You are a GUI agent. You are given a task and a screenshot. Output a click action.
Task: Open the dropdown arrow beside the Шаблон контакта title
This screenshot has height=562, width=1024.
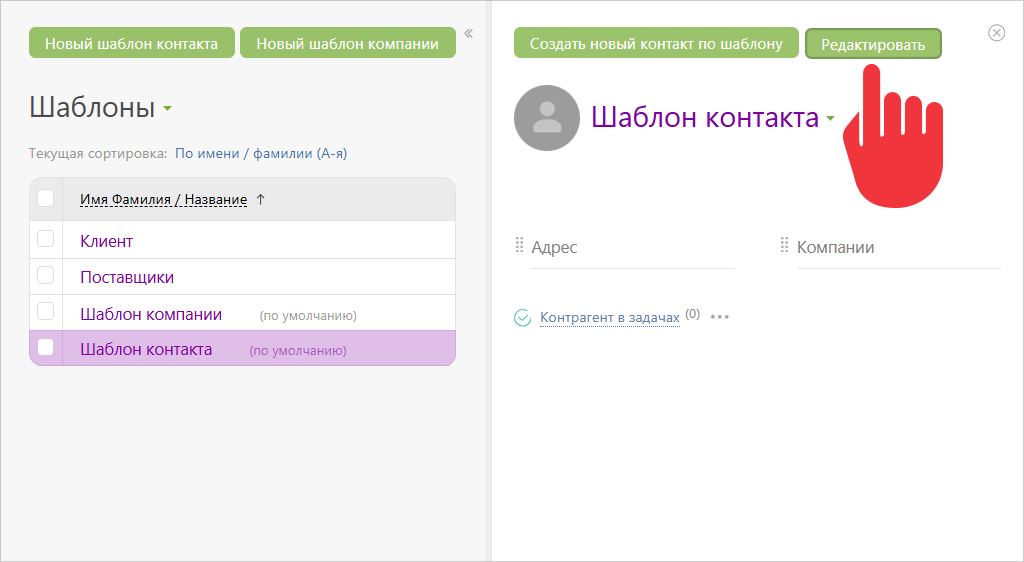point(830,119)
